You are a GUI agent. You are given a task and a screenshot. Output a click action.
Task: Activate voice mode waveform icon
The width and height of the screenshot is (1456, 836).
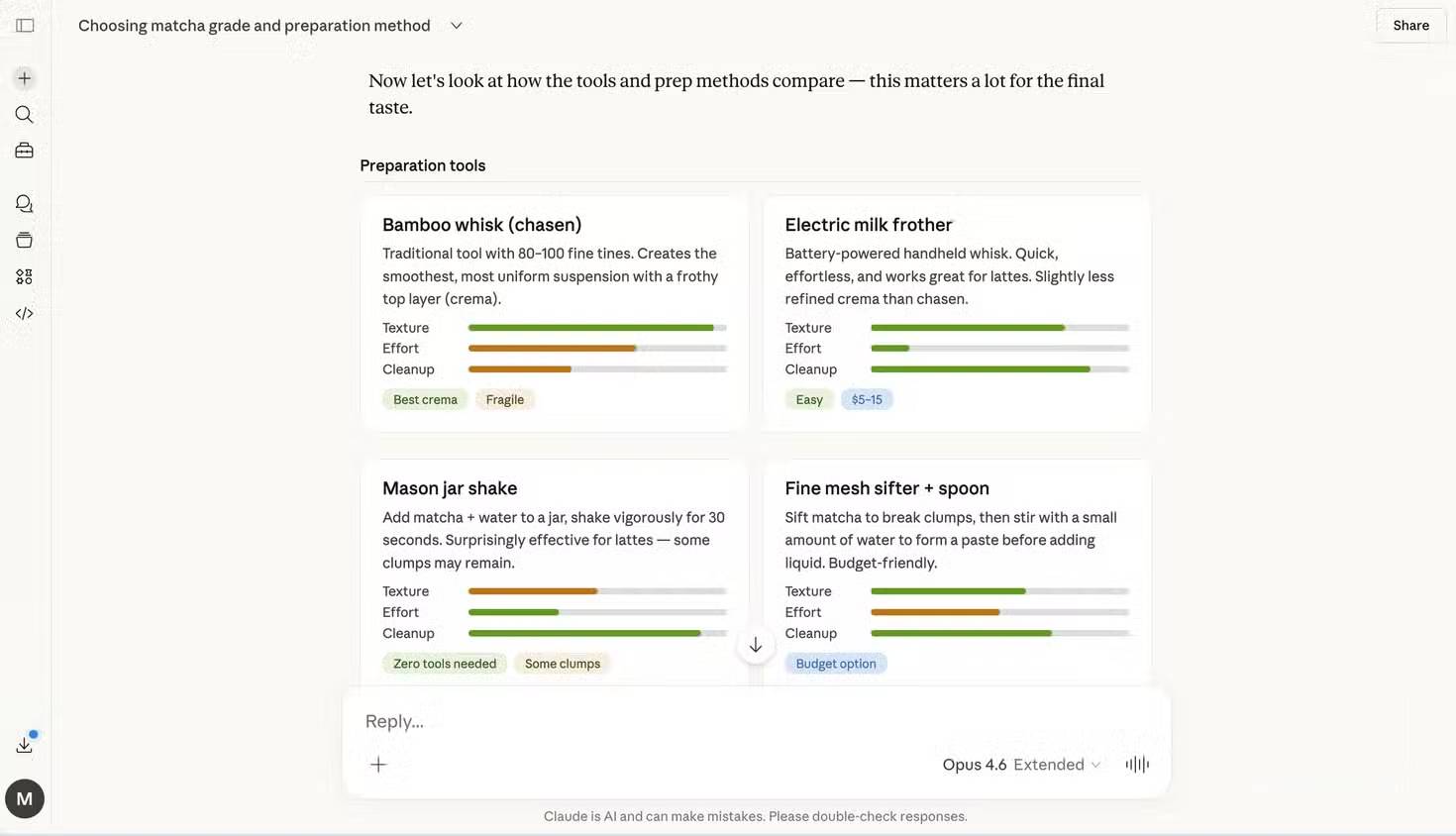(1137, 764)
